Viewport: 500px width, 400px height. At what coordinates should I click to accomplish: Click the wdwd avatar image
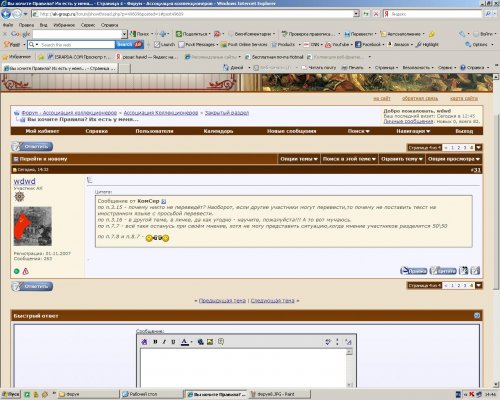33,226
